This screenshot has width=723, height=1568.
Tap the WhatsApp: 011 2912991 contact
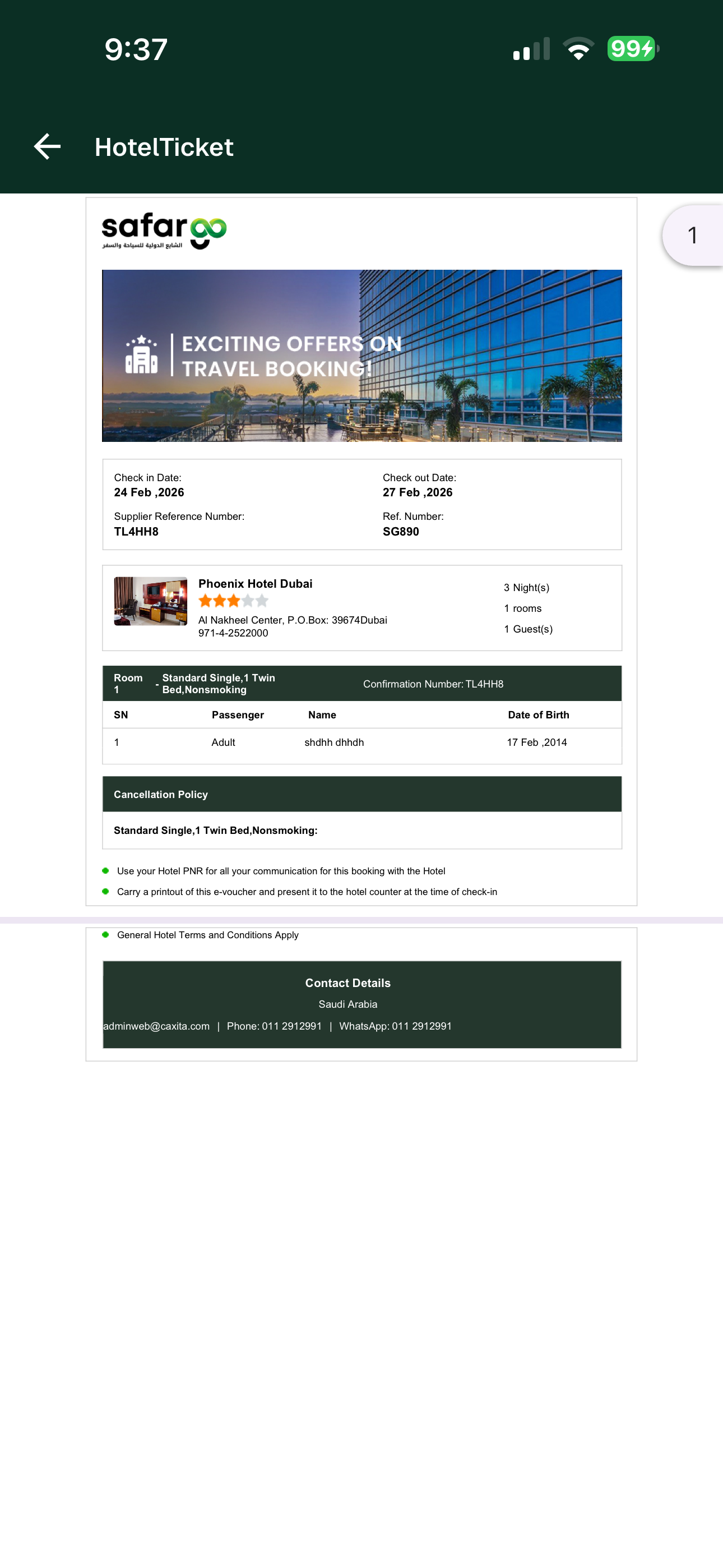tap(395, 1026)
